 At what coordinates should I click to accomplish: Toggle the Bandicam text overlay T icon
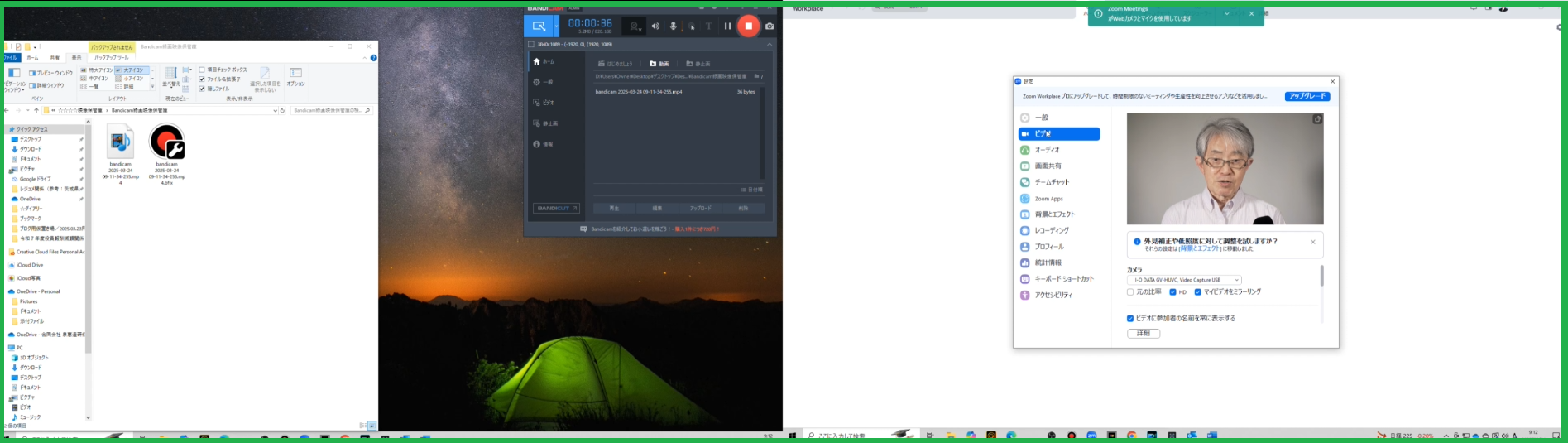point(709,26)
